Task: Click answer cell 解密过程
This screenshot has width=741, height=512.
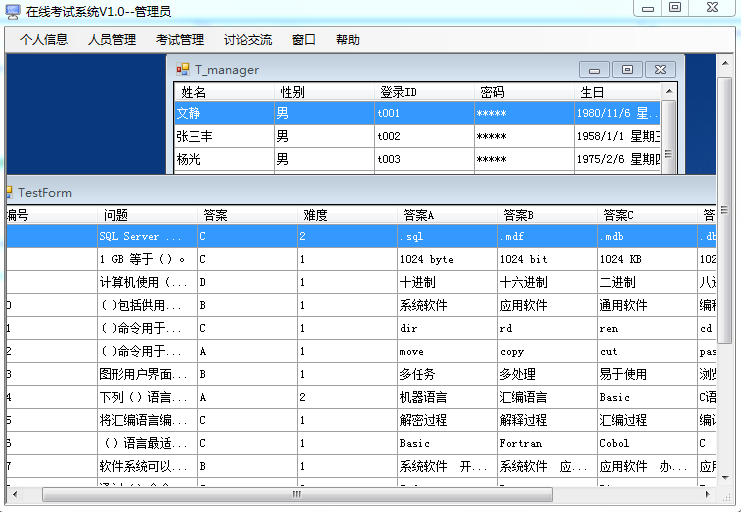Action: click(x=448, y=420)
